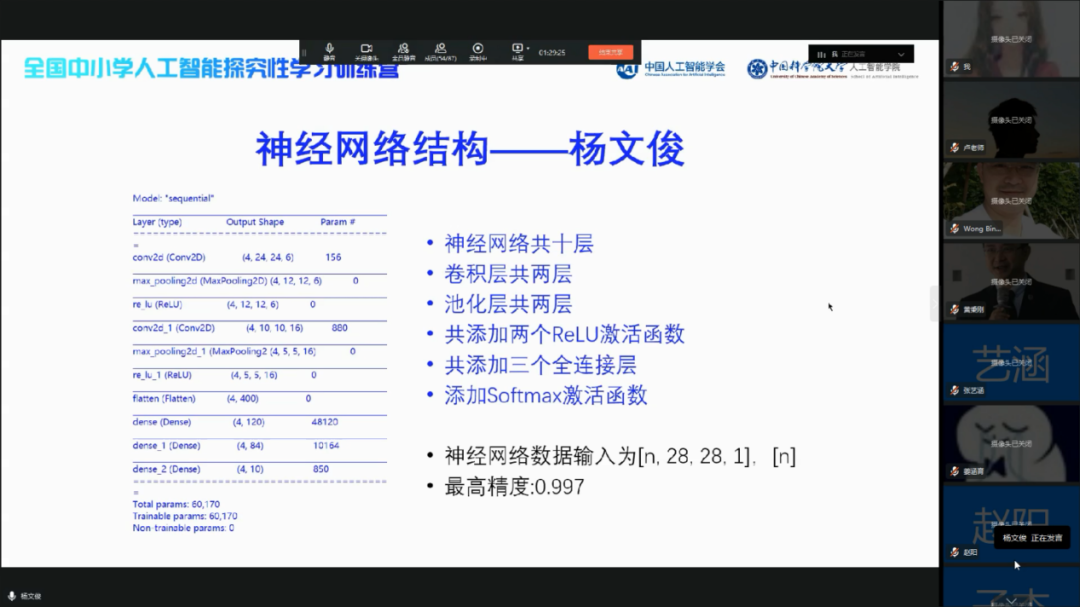Open the speaking-status dropdown at top right
Image resolution: width=1080 pixels, height=607 pixels.
pos(900,54)
